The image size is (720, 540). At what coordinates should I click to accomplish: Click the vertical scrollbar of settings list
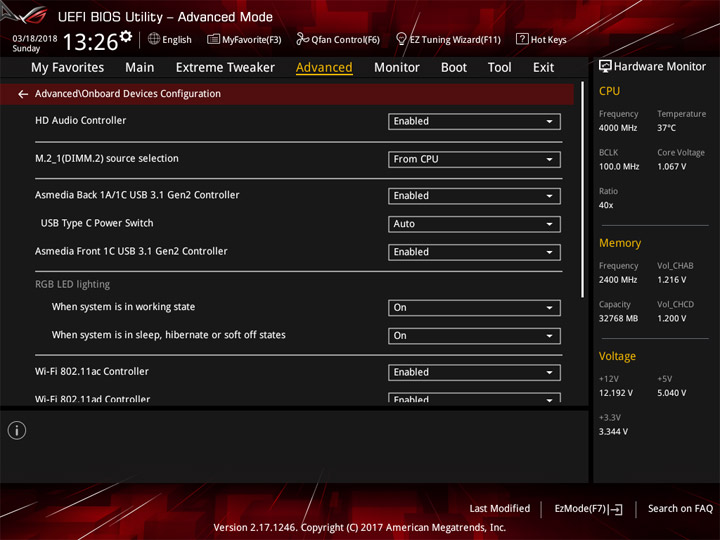click(583, 190)
